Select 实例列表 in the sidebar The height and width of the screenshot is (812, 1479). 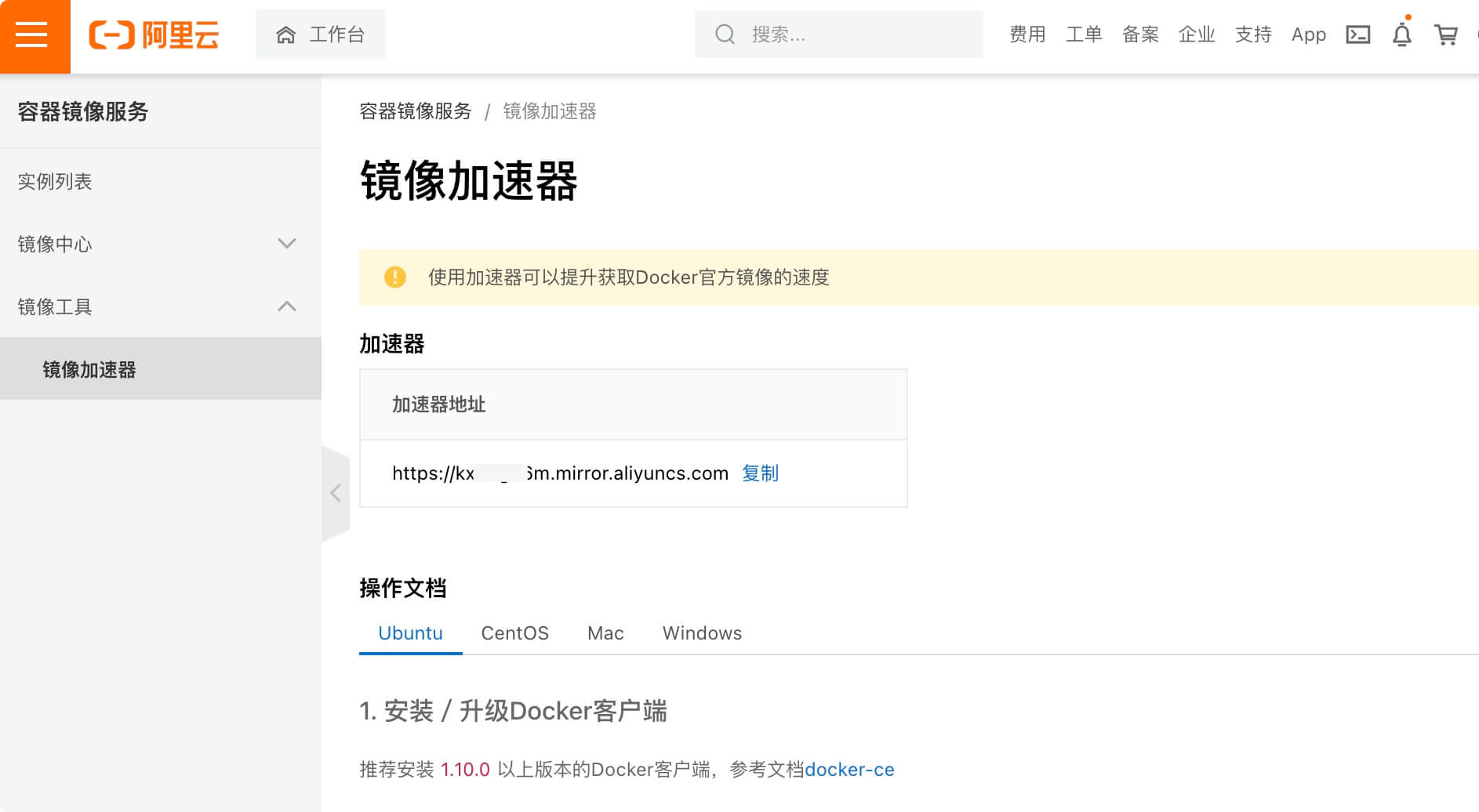click(161, 181)
